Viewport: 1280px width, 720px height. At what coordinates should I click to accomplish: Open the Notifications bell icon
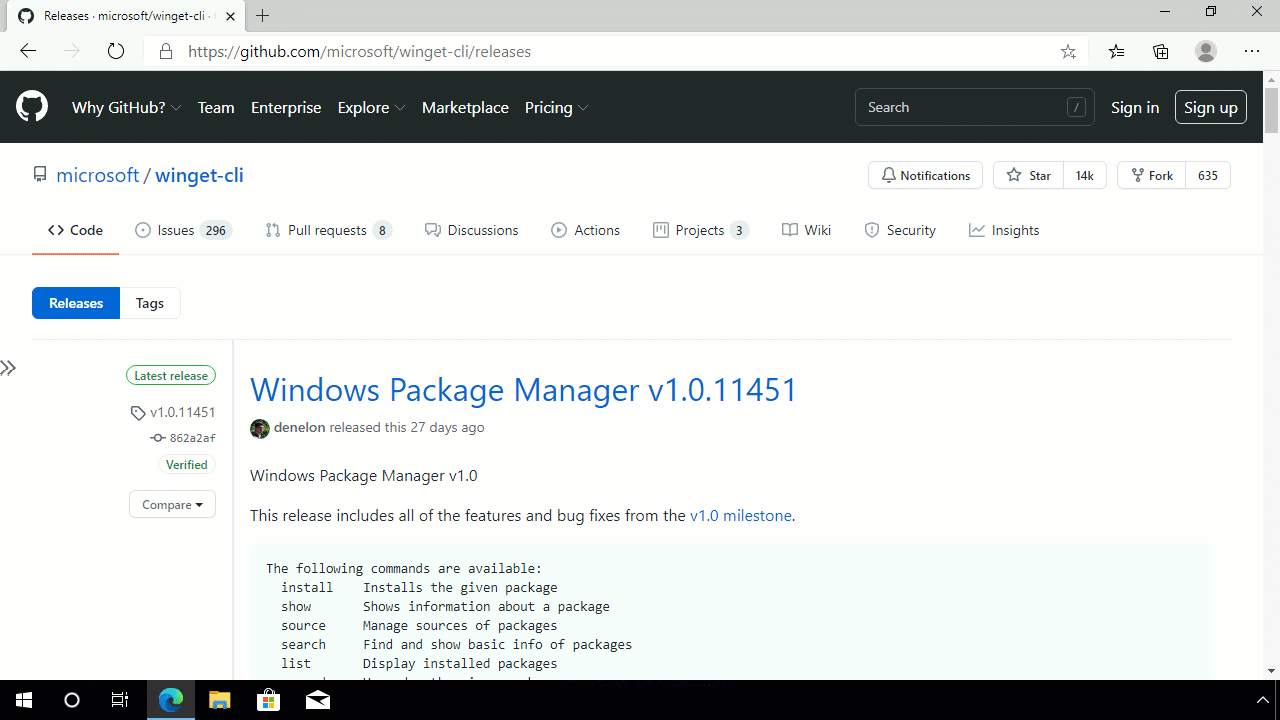coord(889,175)
